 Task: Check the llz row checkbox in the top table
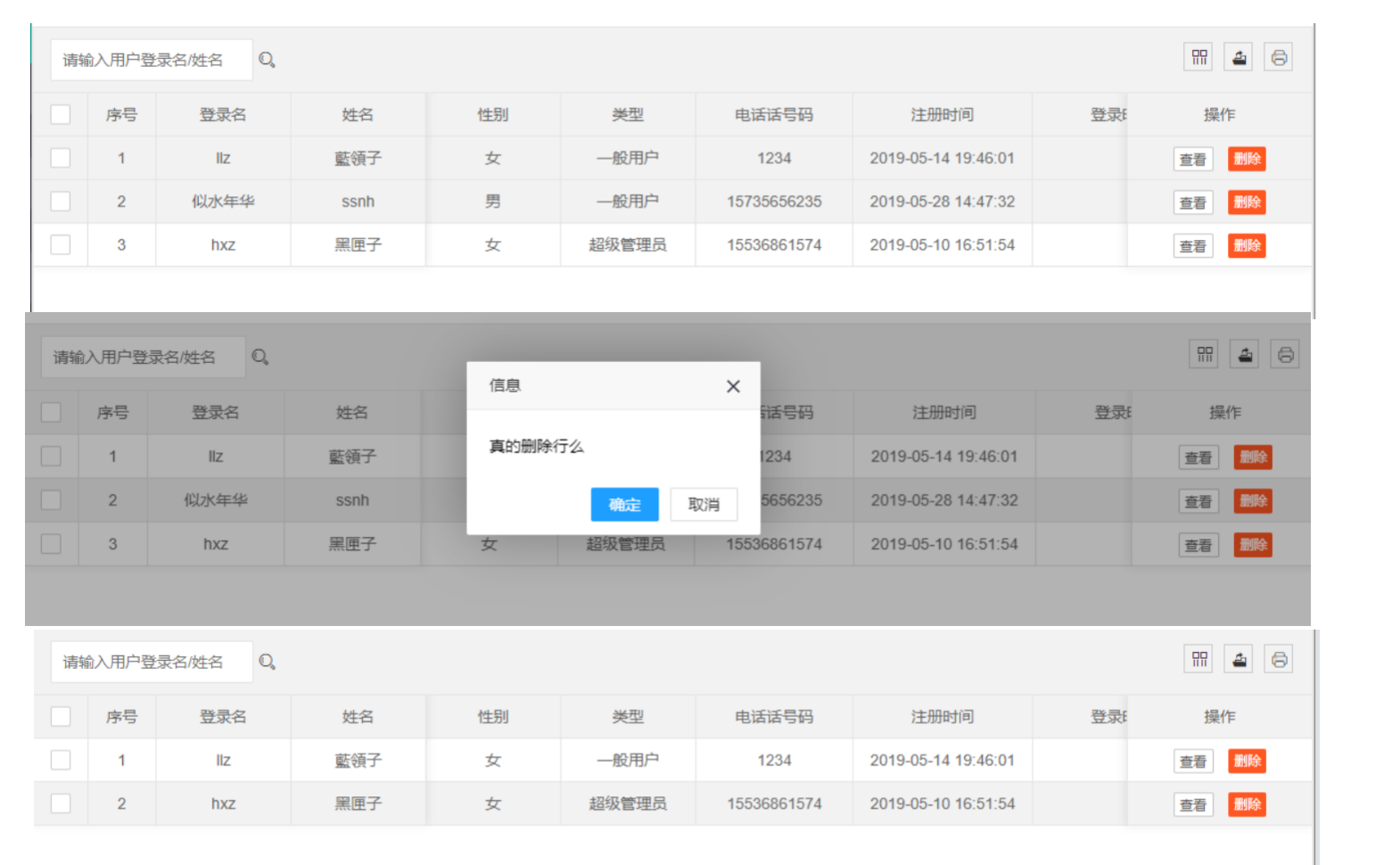61,158
